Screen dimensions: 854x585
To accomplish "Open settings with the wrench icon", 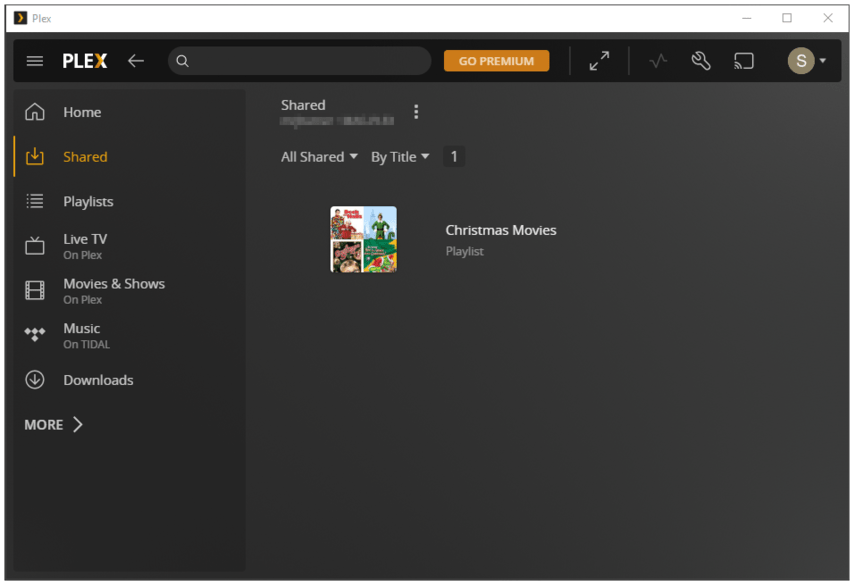I will pyautogui.click(x=701, y=61).
